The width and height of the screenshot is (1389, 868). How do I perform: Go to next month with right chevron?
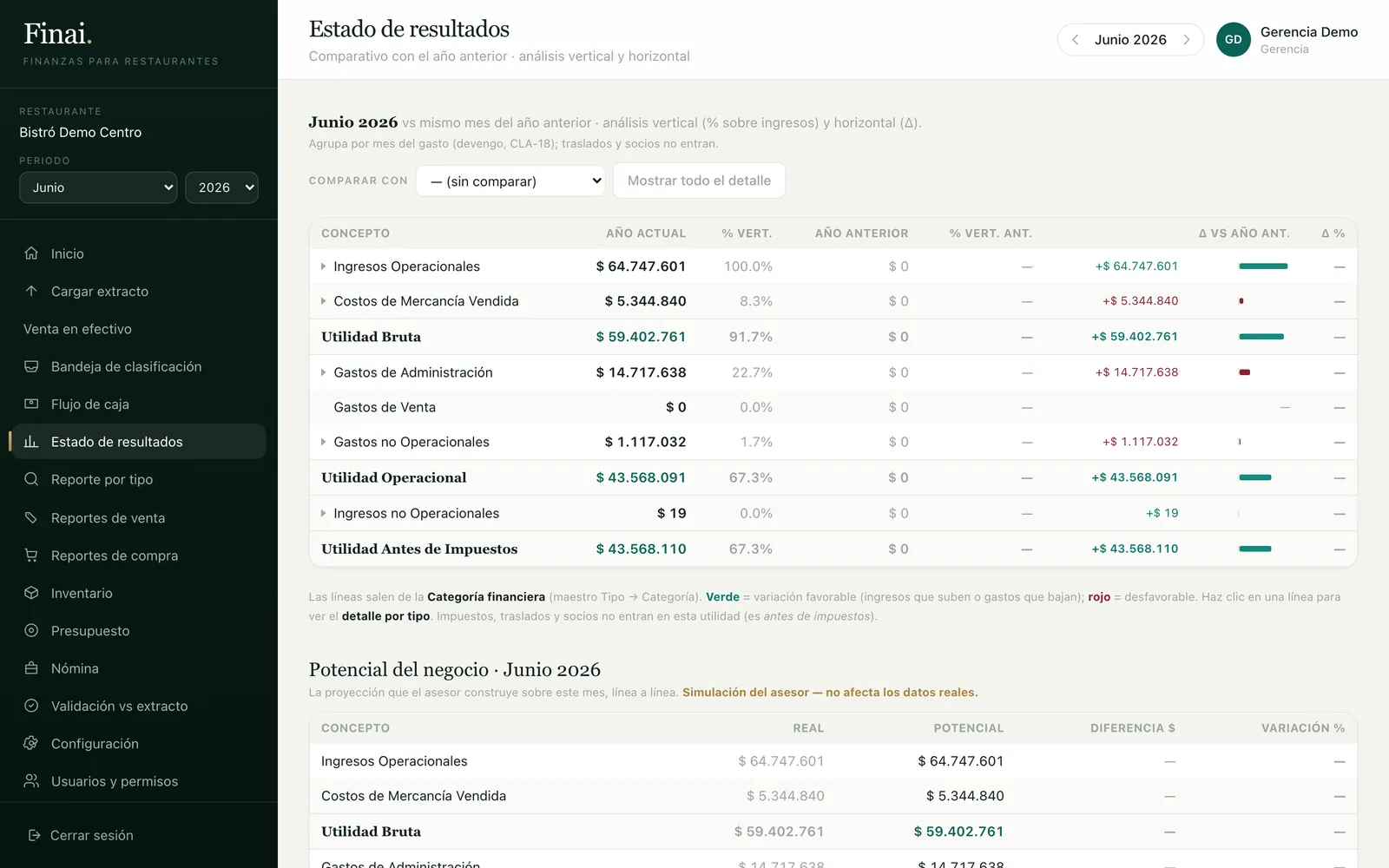[x=1186, y=40]
